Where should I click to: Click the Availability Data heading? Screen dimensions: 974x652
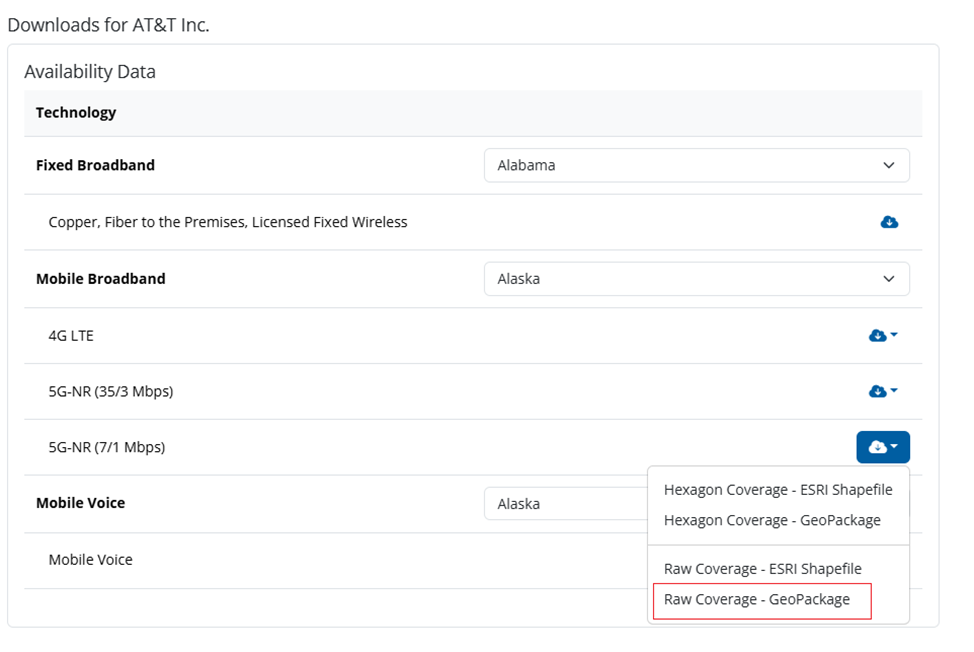click(90, 72)
